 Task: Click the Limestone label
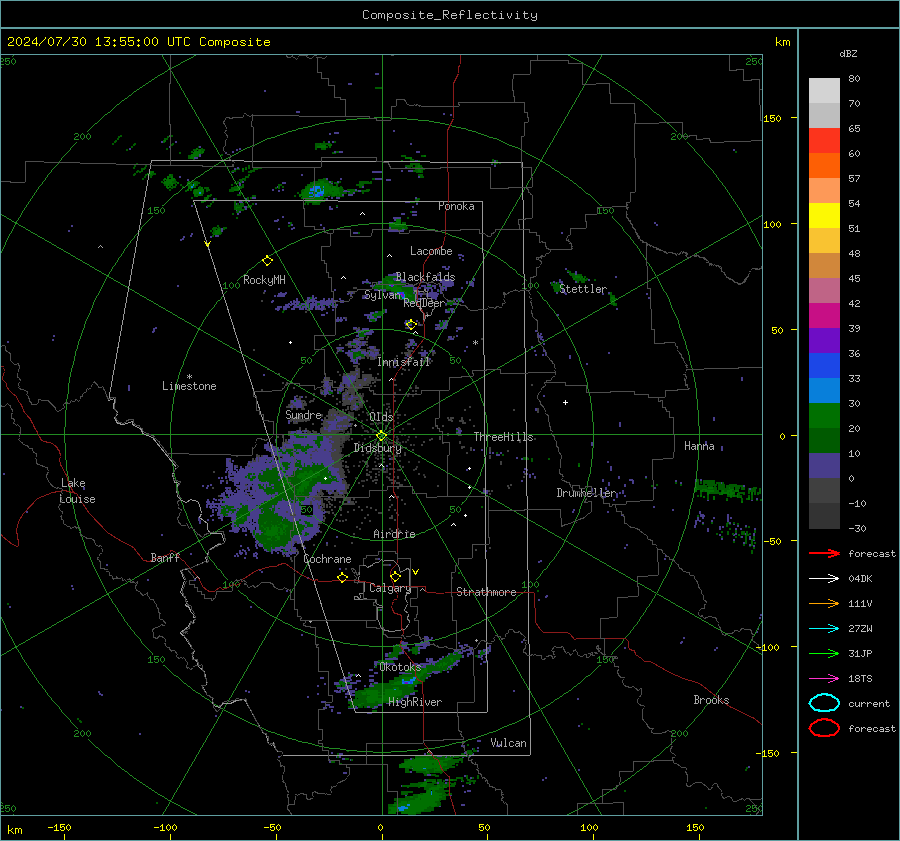tap(189, 386)
